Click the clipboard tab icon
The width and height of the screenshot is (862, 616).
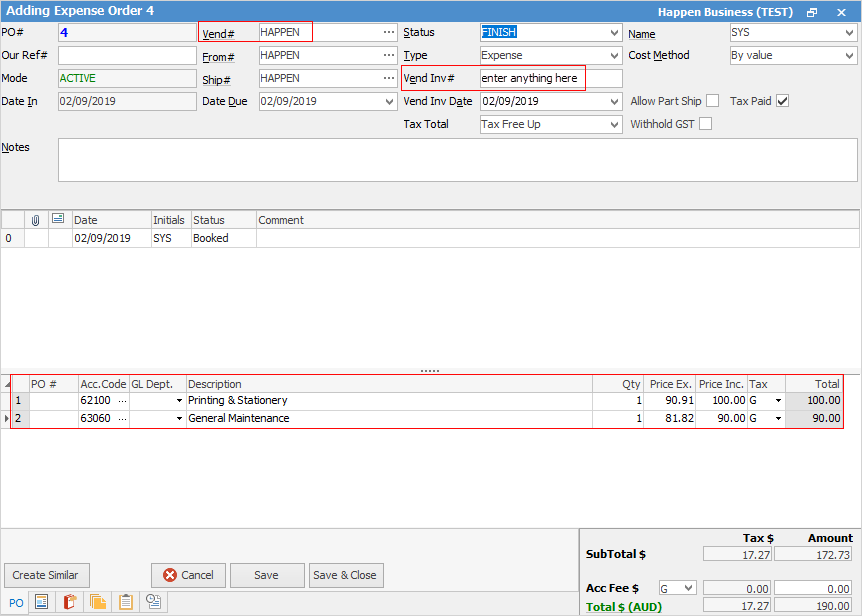pyautogui.click(x=126, y=602)
